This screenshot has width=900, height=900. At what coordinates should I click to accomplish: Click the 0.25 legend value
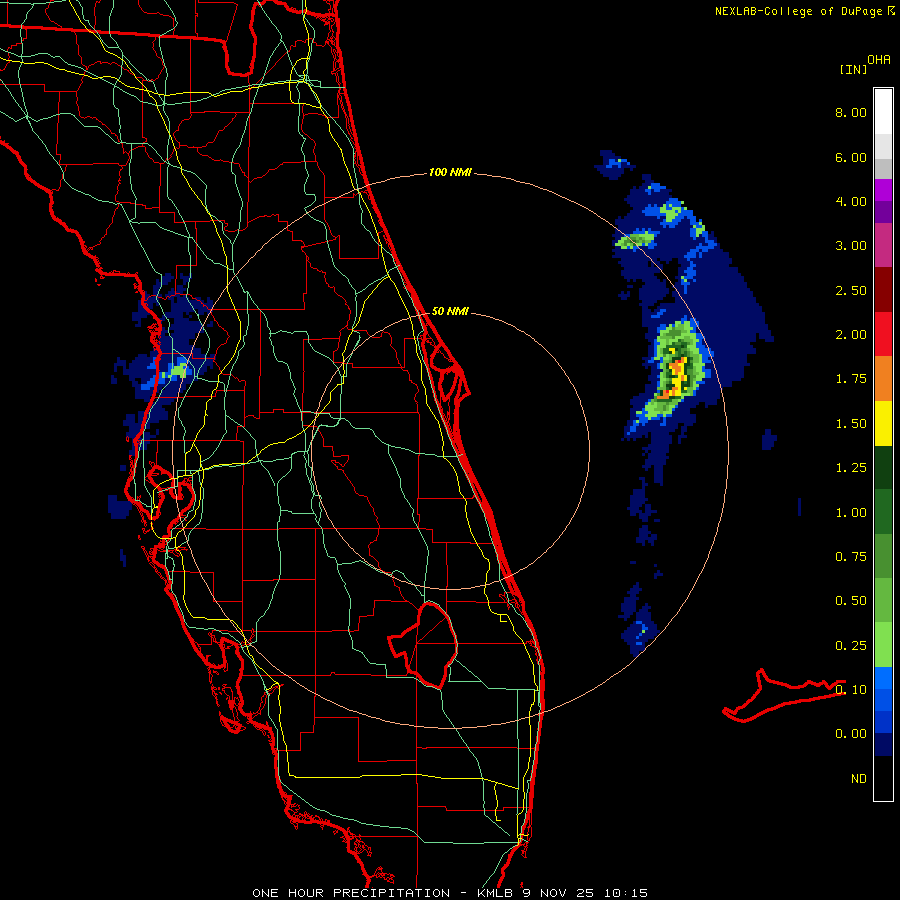[x=851, y=646]
